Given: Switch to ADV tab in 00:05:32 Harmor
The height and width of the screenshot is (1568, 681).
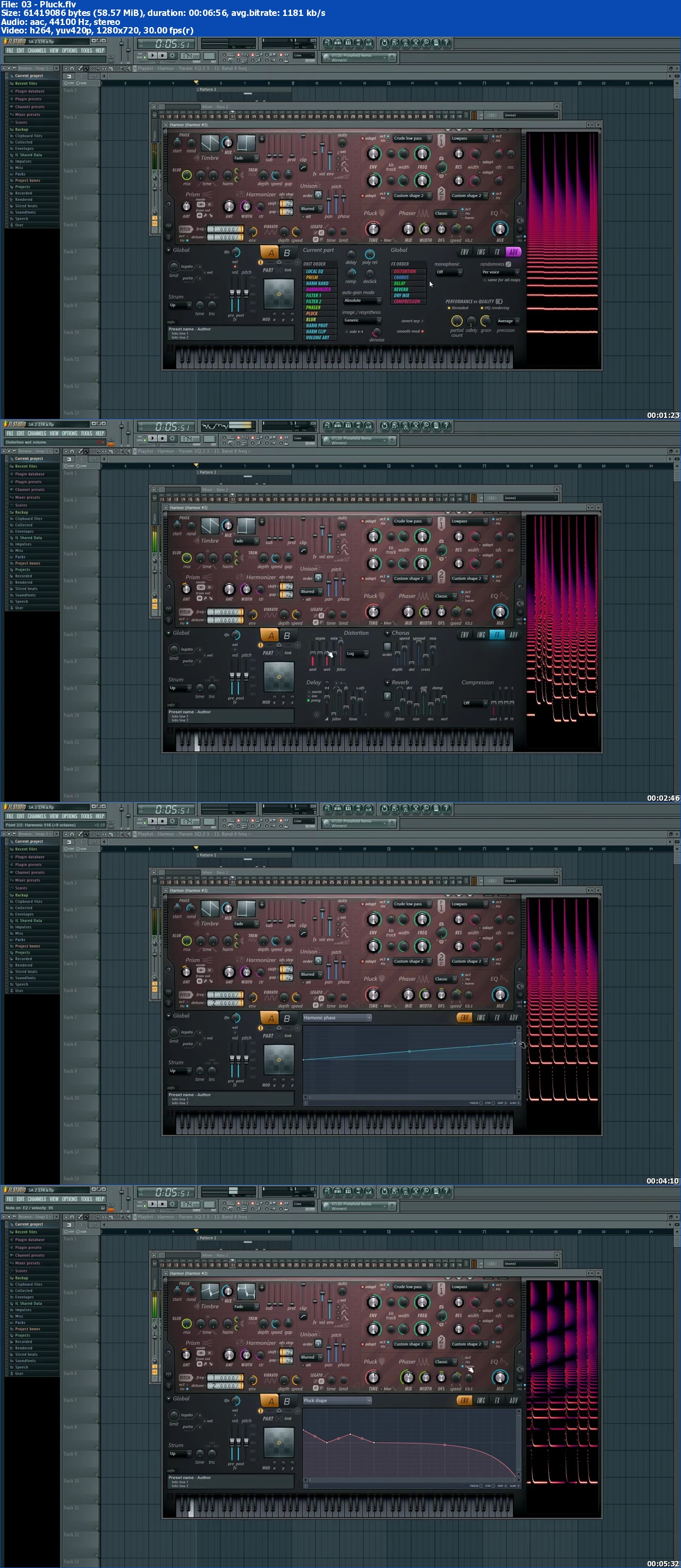Looking at the screenshot, I should [x=514, y=1400].
